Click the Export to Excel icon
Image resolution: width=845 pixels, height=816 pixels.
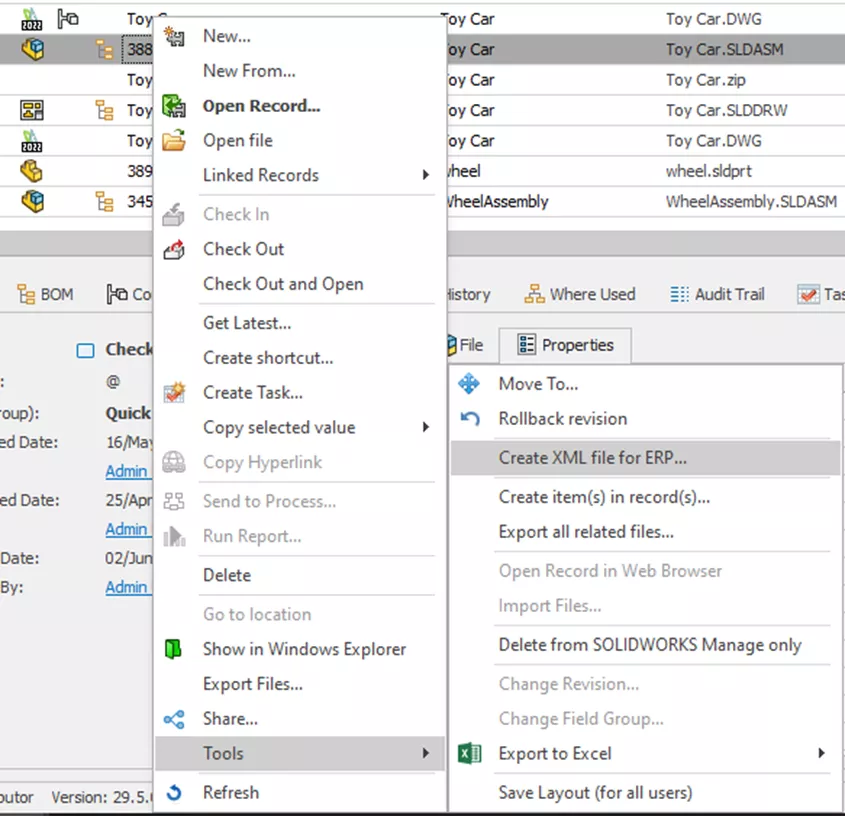click(469, 754)
